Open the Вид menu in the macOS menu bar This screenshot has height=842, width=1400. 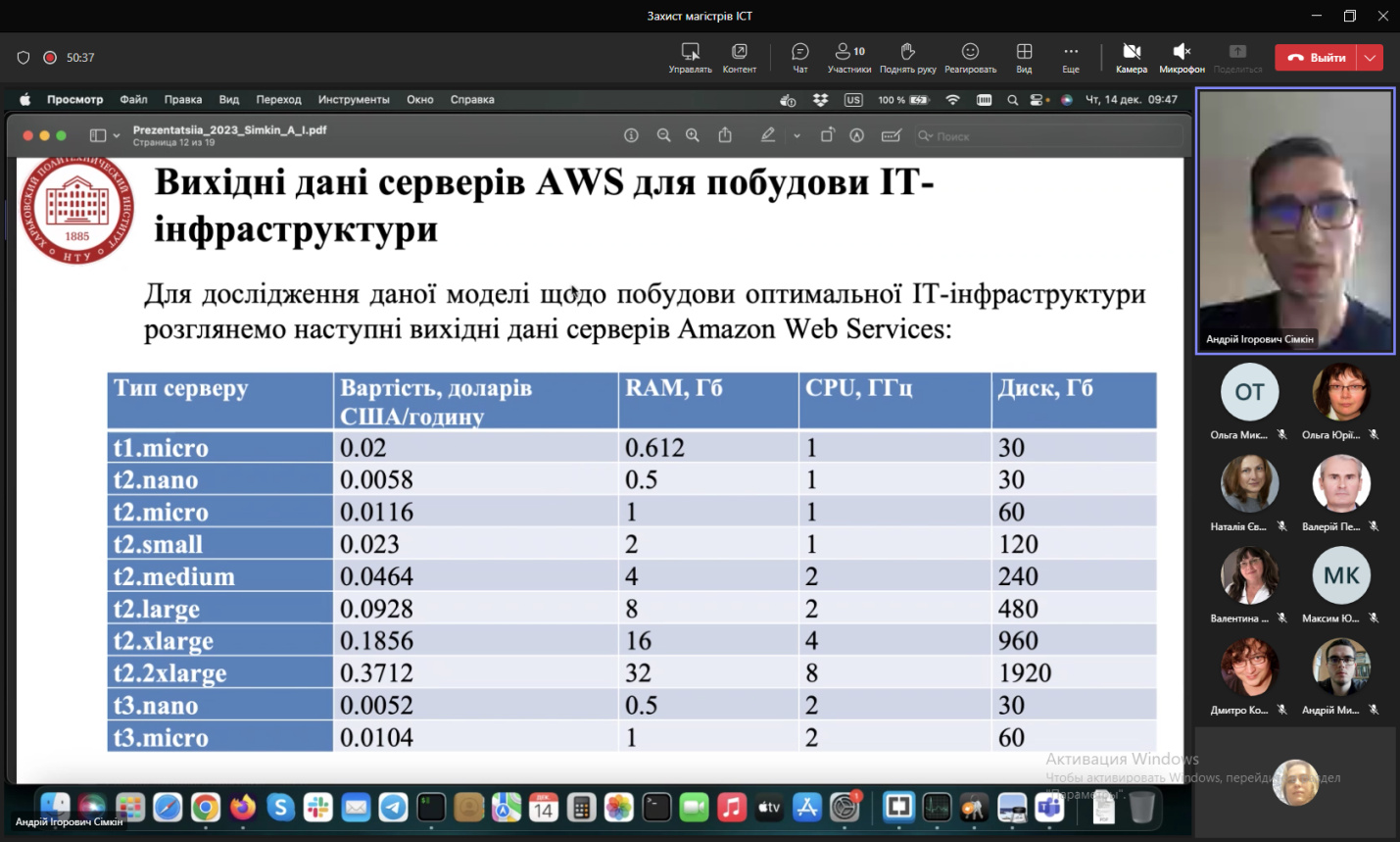pos(229,99)
